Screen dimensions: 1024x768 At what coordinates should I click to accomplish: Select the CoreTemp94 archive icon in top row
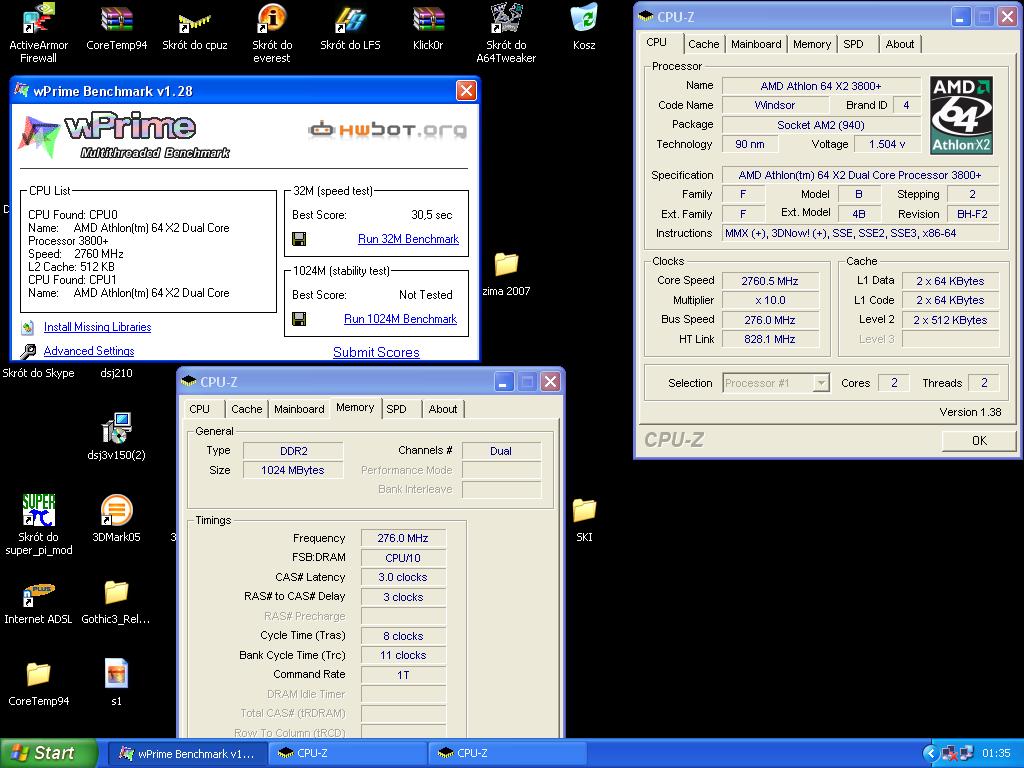coord(116,20)
